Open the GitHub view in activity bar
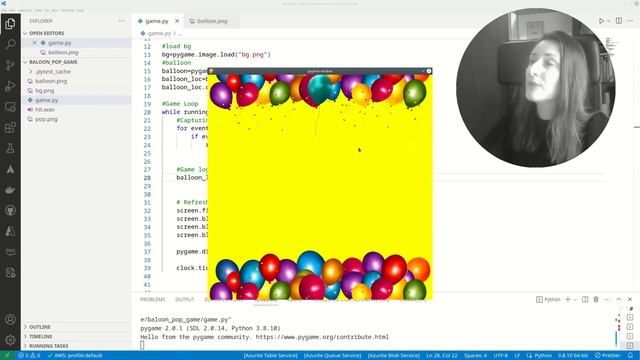This screenshot has height=360, width=640. click(x=10, y=210)
